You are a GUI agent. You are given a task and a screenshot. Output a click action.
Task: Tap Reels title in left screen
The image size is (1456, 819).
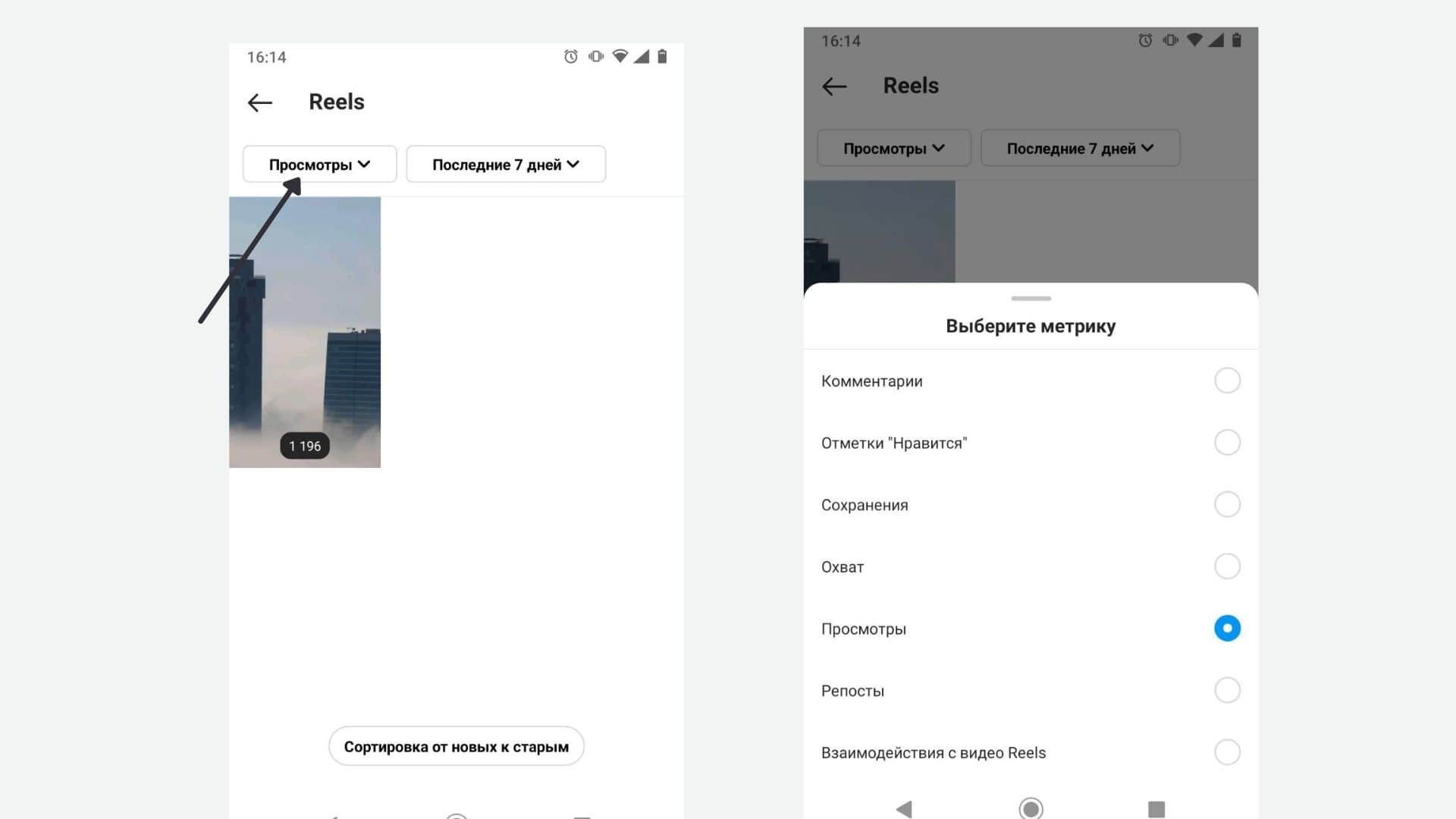[x=337, y=102]
